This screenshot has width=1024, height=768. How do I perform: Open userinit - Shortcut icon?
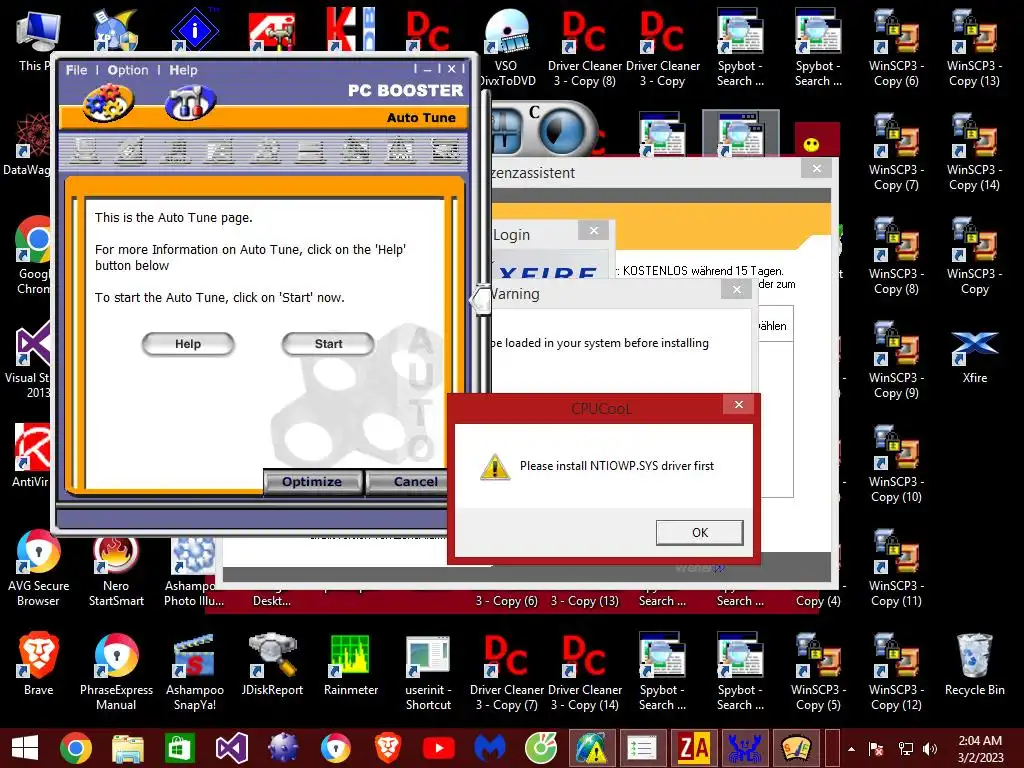(x=428, y=671)
